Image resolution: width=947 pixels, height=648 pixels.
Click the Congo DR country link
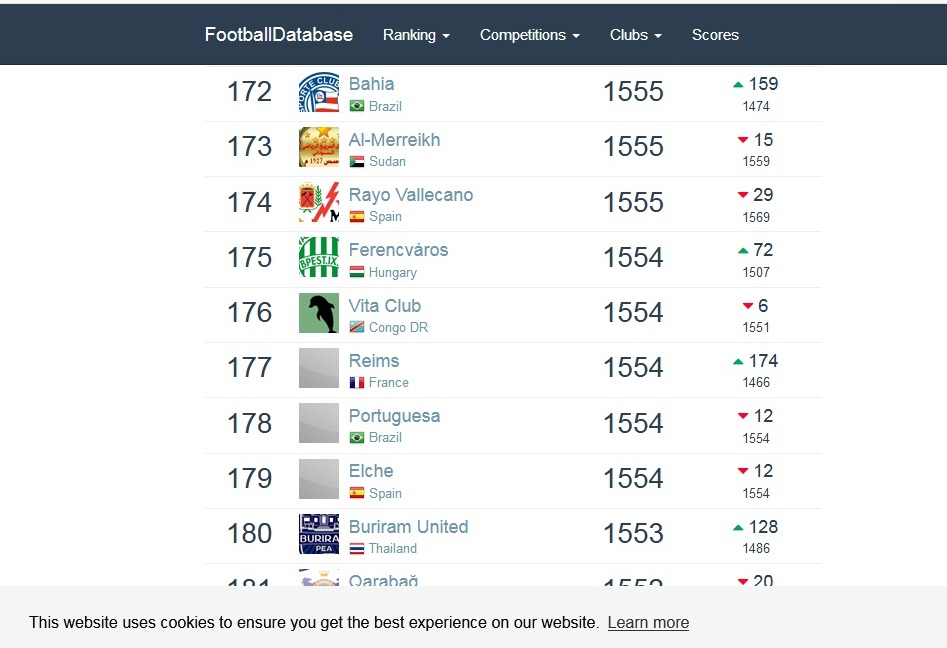click(x=398, y=328)
